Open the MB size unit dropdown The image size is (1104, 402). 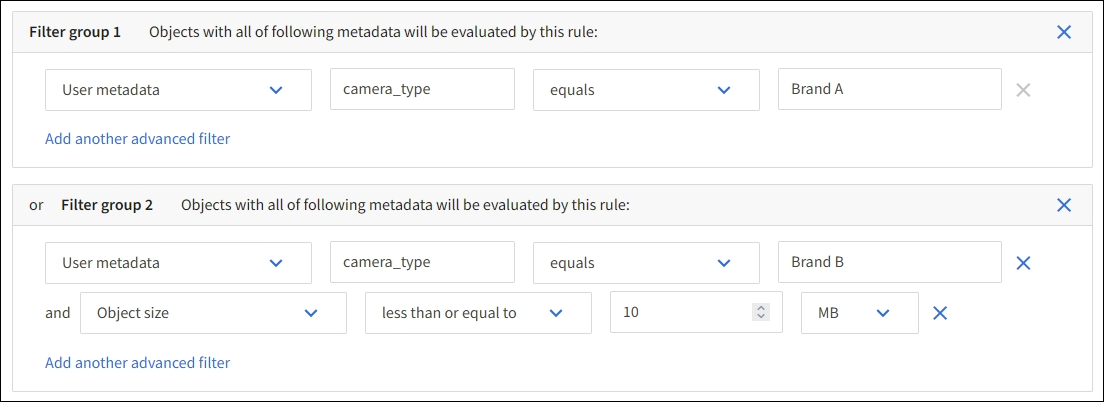[860, 313]
